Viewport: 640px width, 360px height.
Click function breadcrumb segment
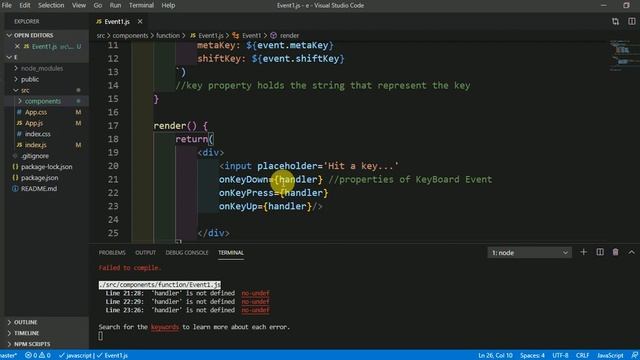click(168, 36)
